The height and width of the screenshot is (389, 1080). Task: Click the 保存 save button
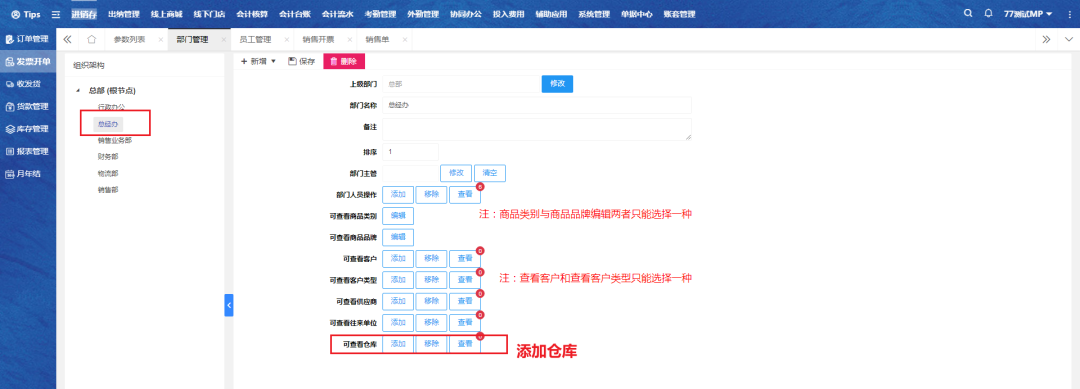[302, 61]
